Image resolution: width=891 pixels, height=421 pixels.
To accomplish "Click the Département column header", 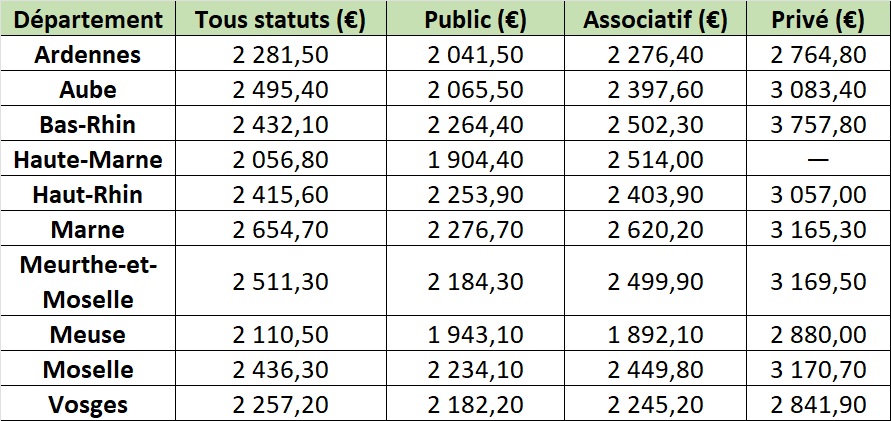I will pyautogui.click(x=88, y=20).
